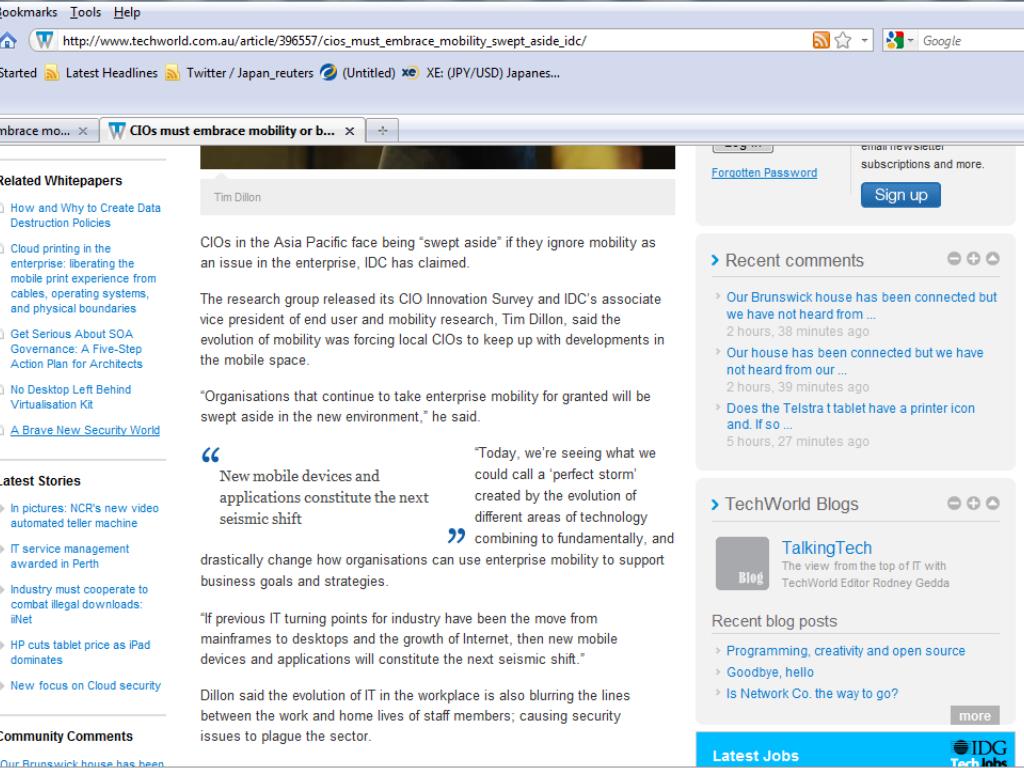The width and height of the screenshot is (1024, 768).
Task: Open the XE: (JPY/USD) bookmark
Action: (481, 73)
